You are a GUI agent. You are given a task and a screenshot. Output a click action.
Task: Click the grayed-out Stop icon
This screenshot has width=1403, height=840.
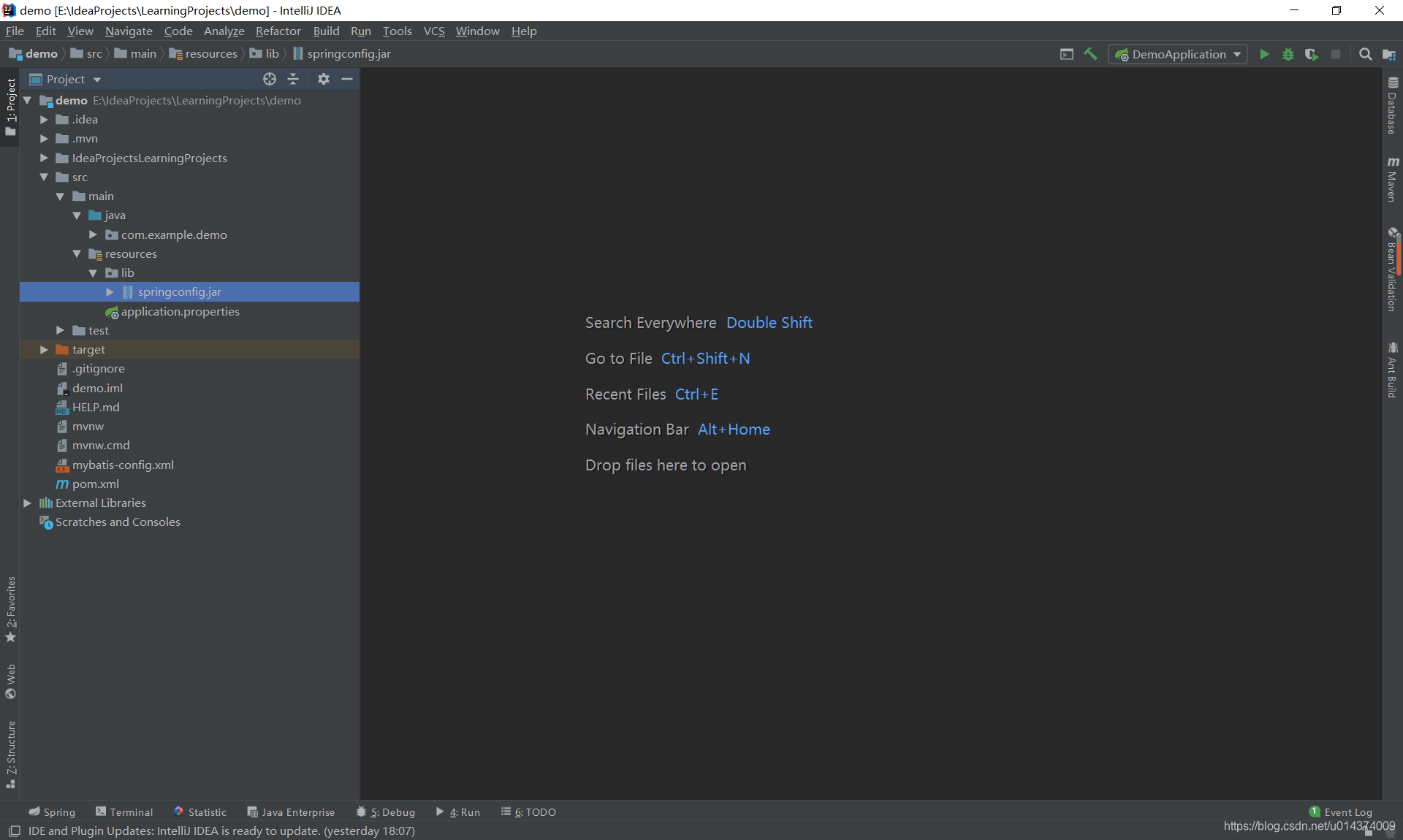(1336, 54)
